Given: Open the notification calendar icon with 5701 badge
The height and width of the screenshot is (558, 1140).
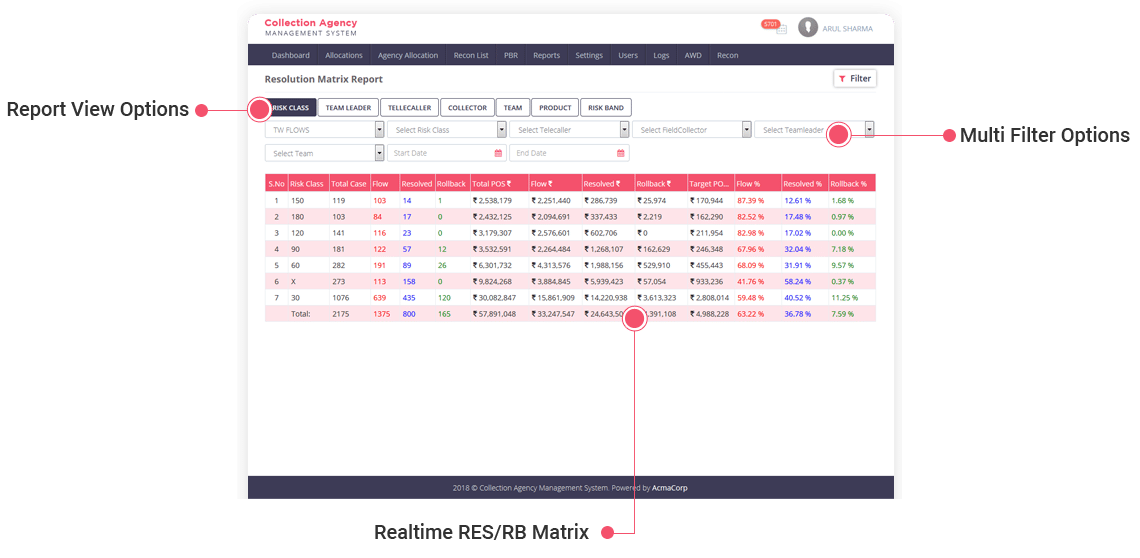Looking at the screenshot, I should pos(781,29).
